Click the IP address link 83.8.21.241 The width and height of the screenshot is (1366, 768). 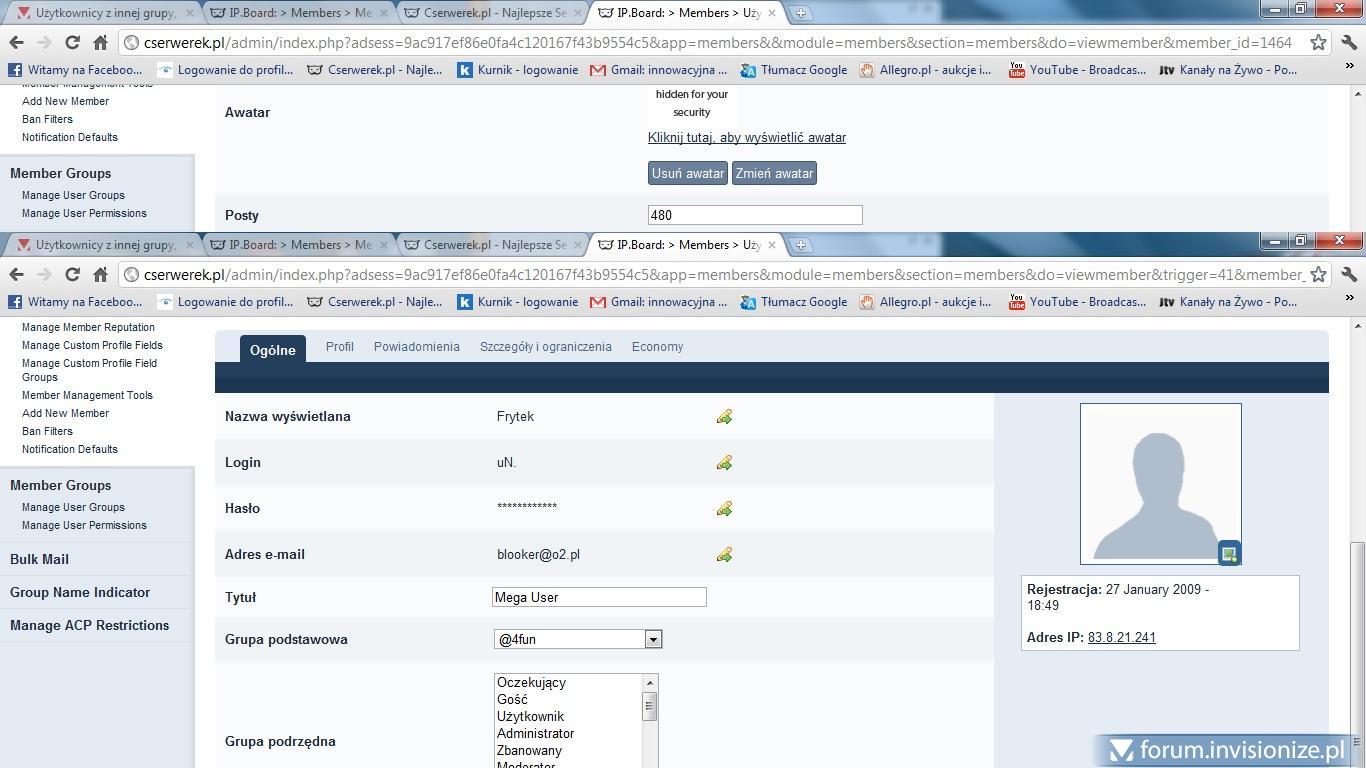(1121, 637)
